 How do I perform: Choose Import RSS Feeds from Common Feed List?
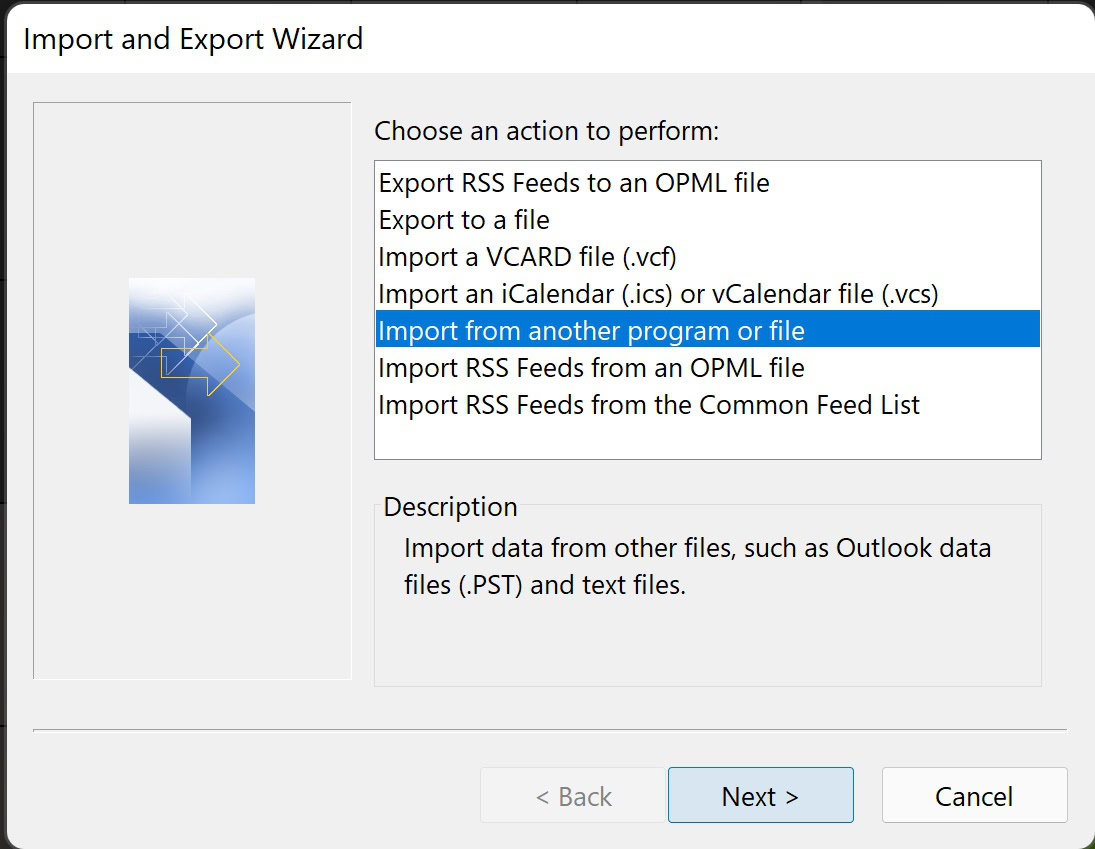[649, 405]
